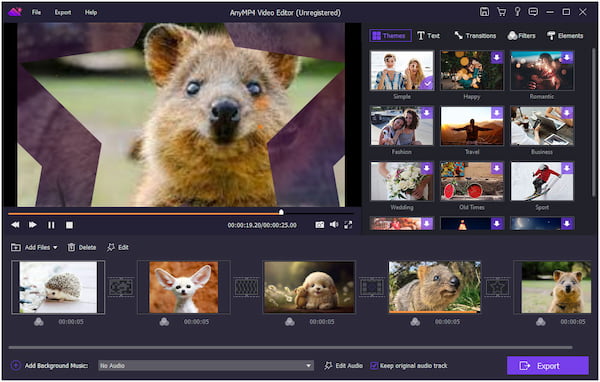600x382 pixels.
Task: Click the Add Background Music plus icon
Action: 16,365
